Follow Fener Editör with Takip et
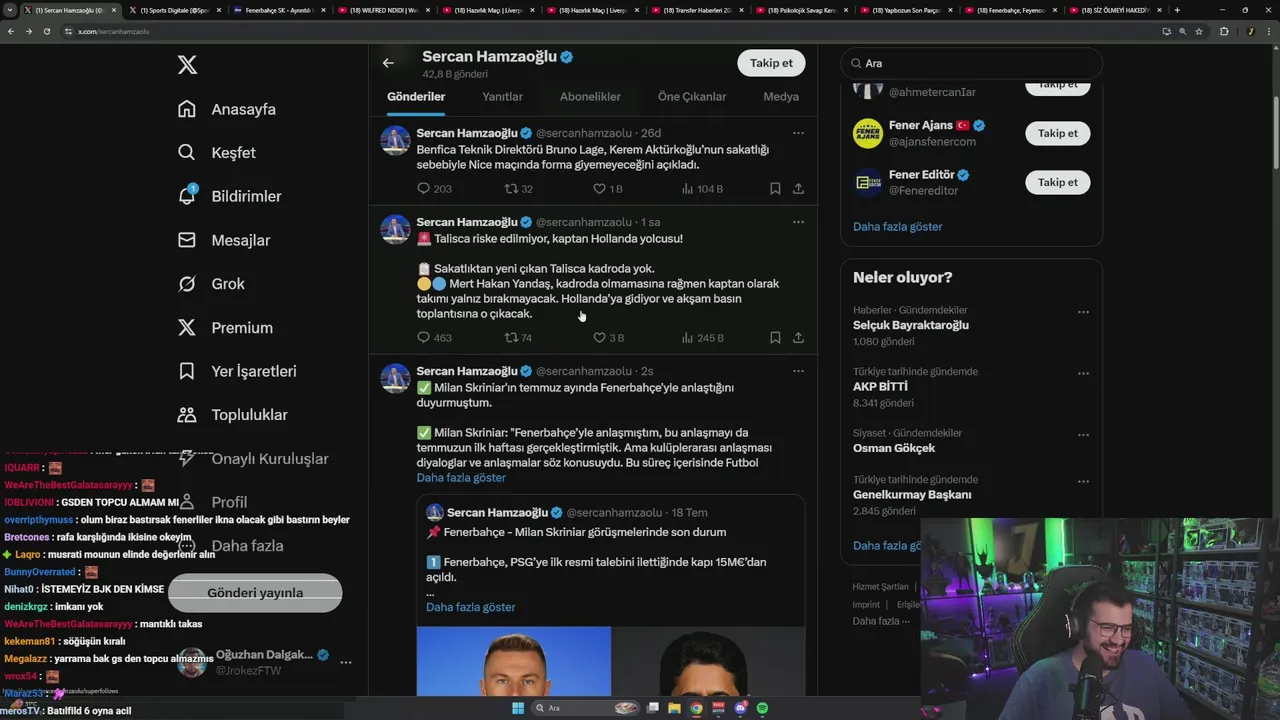This screenshot has height=720, width=1280. 1057,182
